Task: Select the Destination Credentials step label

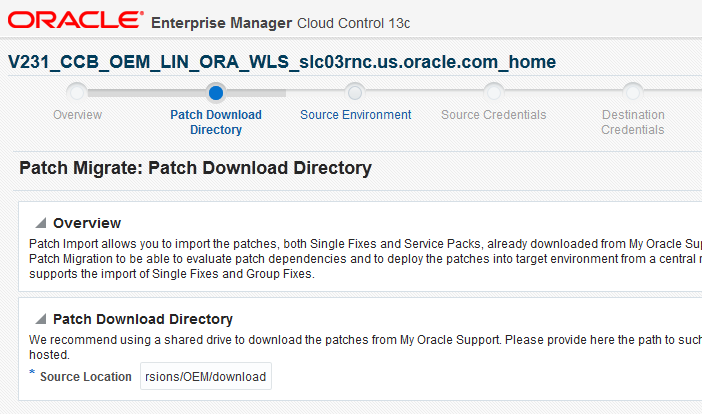Action: click(x=633, y=122)
